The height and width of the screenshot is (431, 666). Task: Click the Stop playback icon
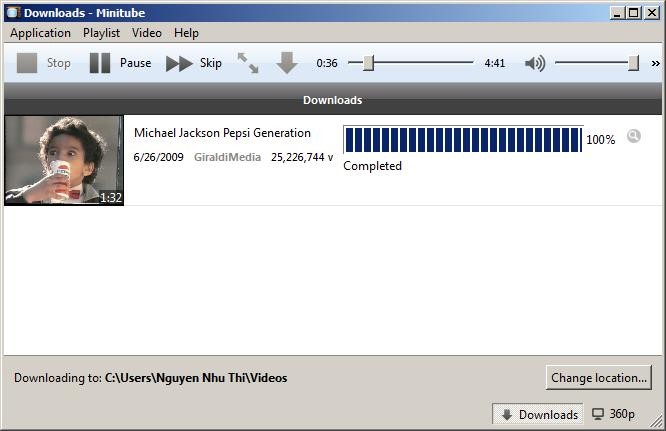(28, 63)
